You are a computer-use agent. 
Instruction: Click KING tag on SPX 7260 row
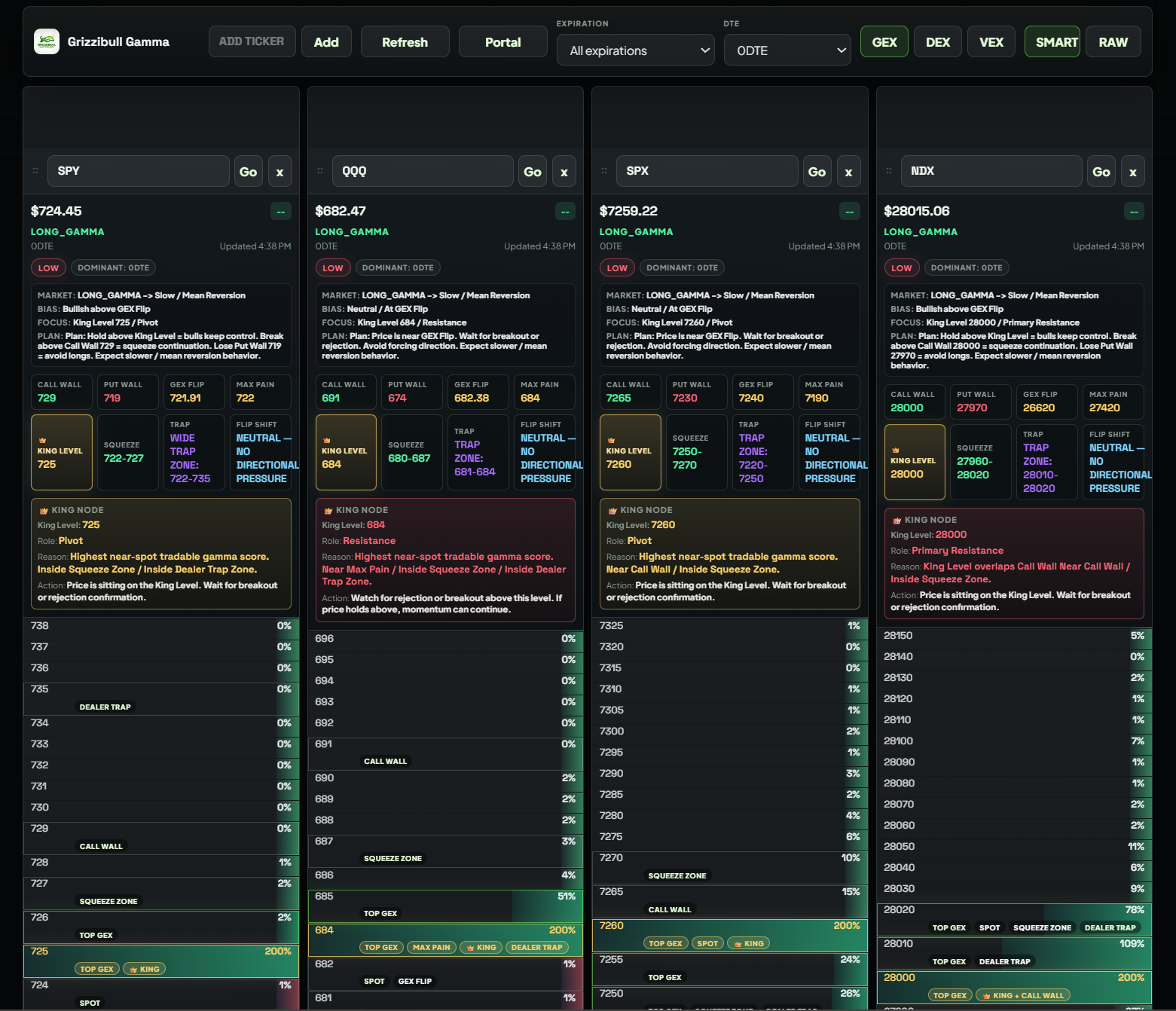point(748,943)
